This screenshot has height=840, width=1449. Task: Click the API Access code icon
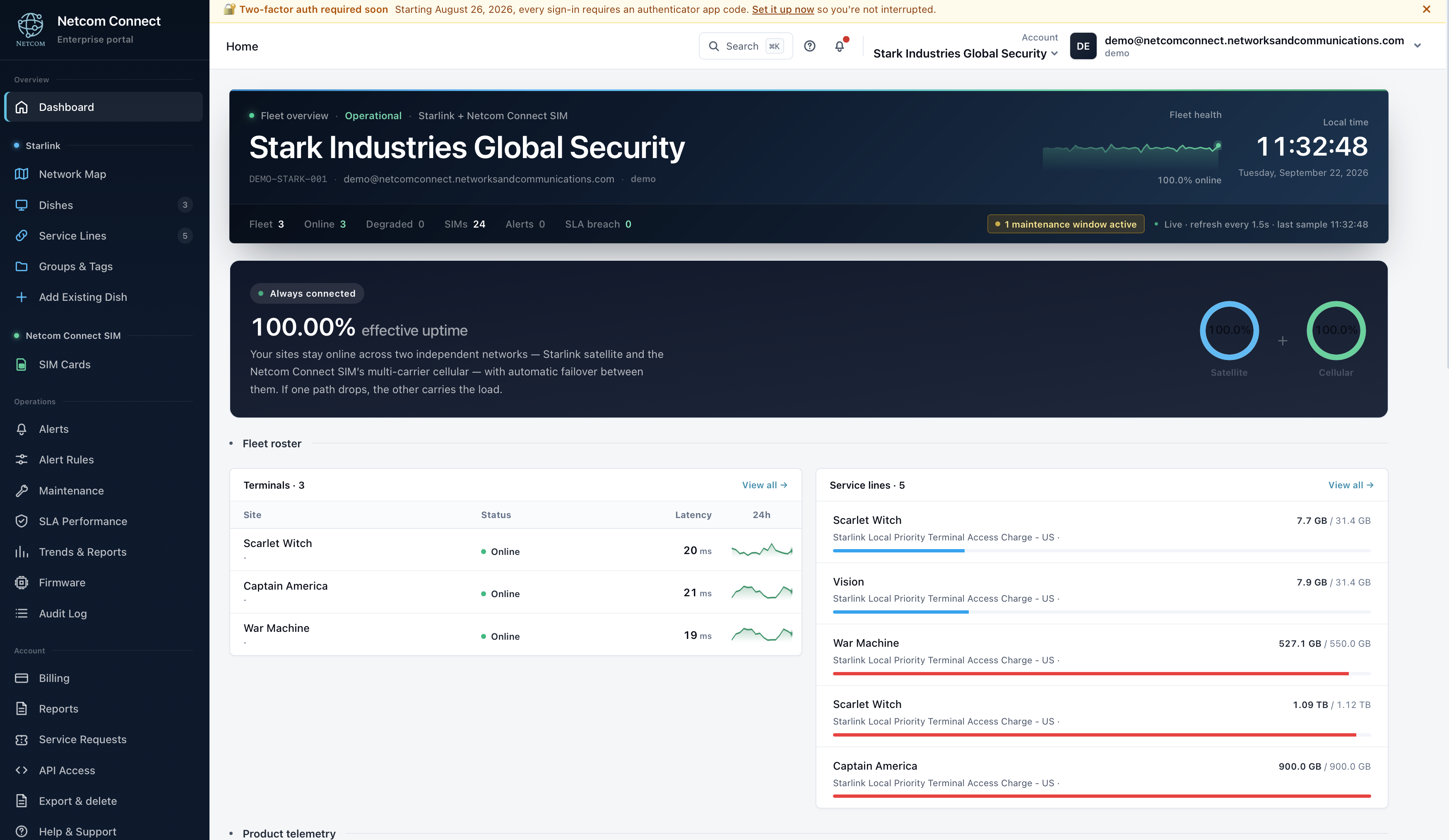[x=22, y=770]
